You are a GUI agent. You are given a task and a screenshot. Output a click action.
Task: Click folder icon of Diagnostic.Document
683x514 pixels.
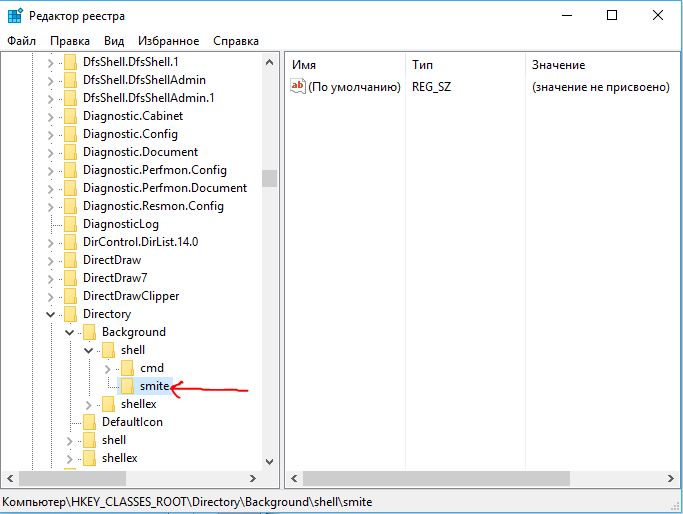click(71, 152)
